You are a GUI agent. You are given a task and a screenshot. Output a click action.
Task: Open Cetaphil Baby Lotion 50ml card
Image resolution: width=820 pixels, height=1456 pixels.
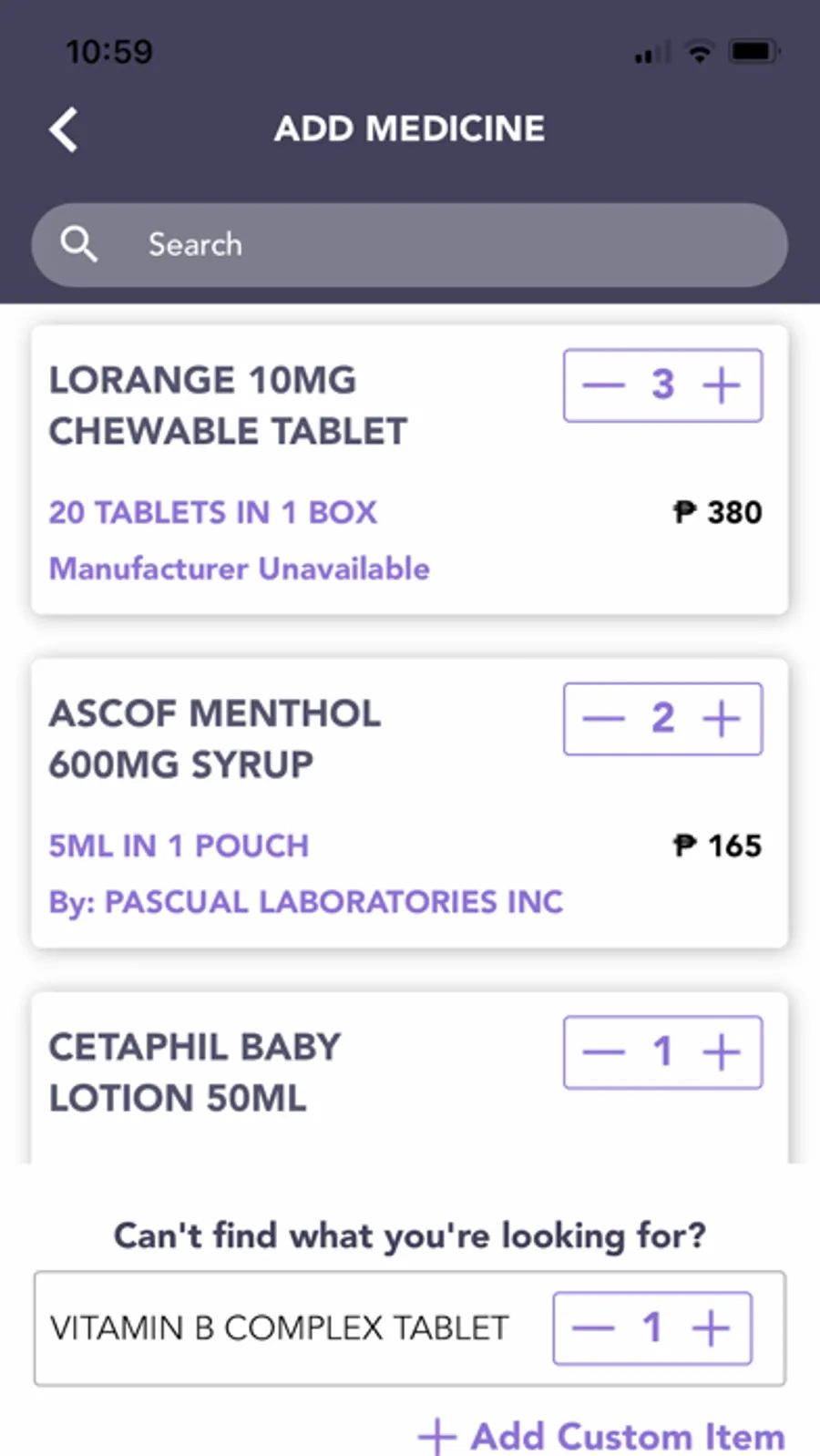click(x=194, y=1072)
